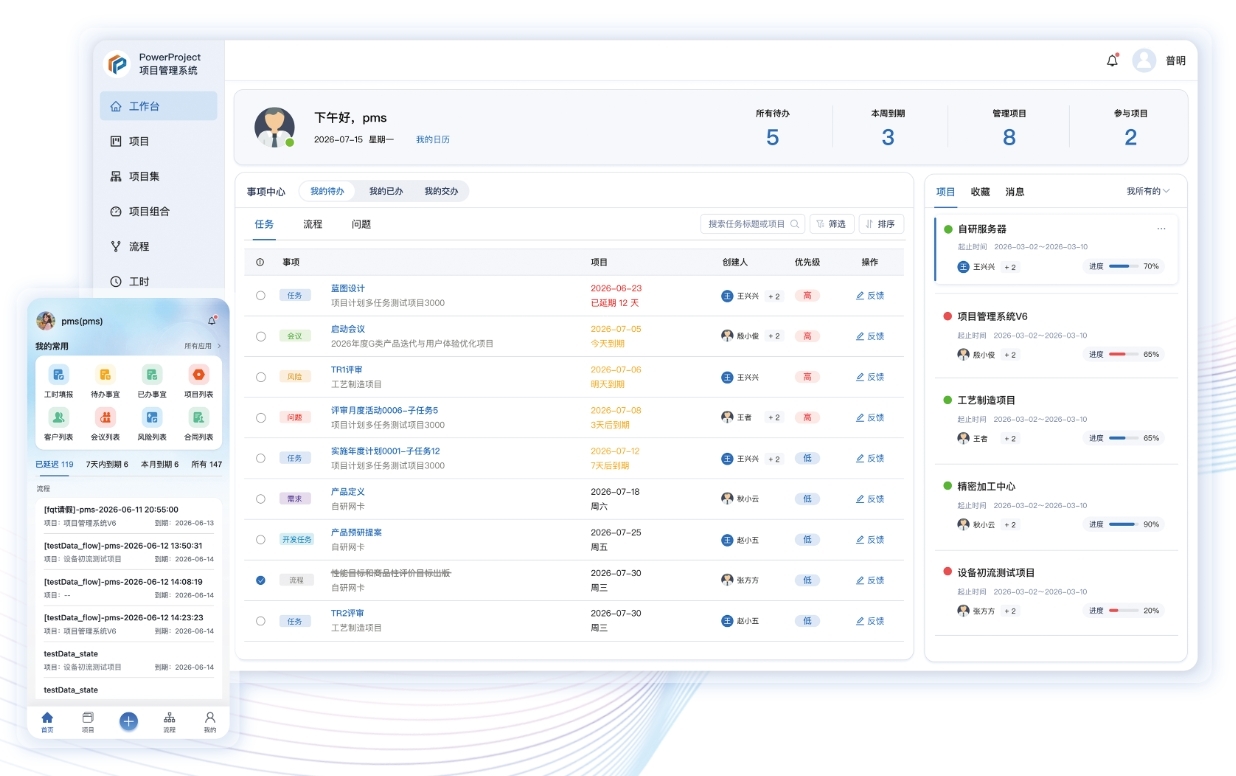
Task: Click 反馈 for the 蓝图设计 row
Action: tap(870, 295)
